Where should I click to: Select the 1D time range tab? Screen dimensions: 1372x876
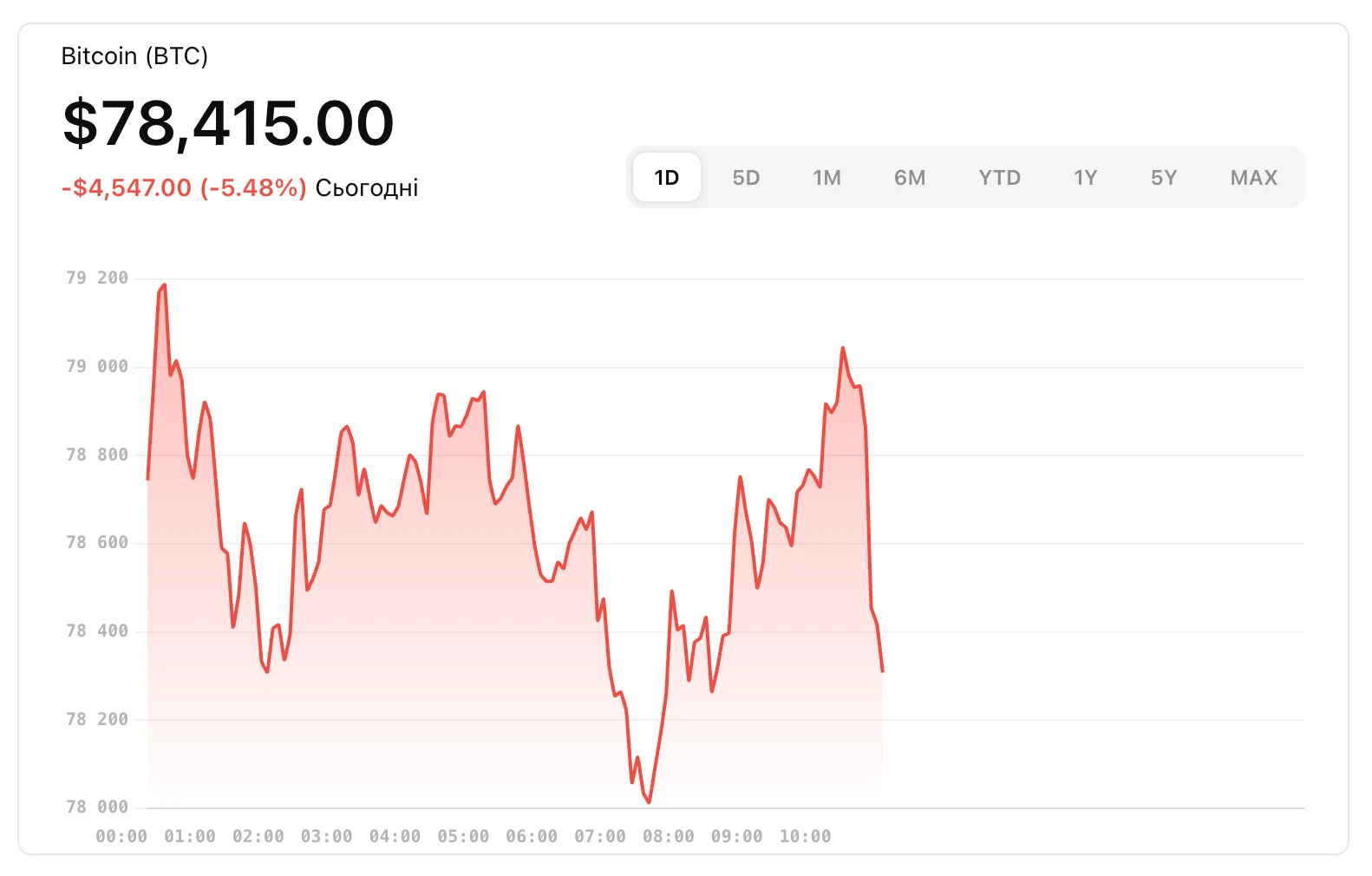(666, 178)
